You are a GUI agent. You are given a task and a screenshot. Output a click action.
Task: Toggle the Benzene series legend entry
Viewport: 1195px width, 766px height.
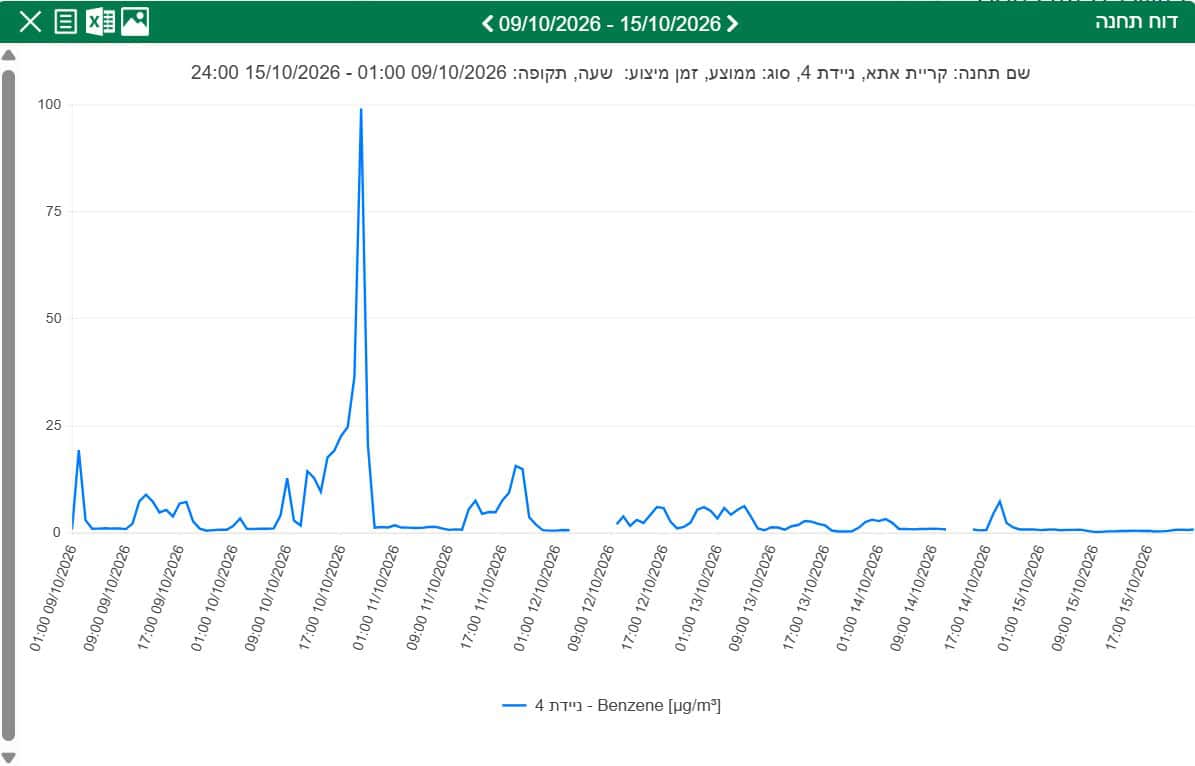click(x=611, y=706)
